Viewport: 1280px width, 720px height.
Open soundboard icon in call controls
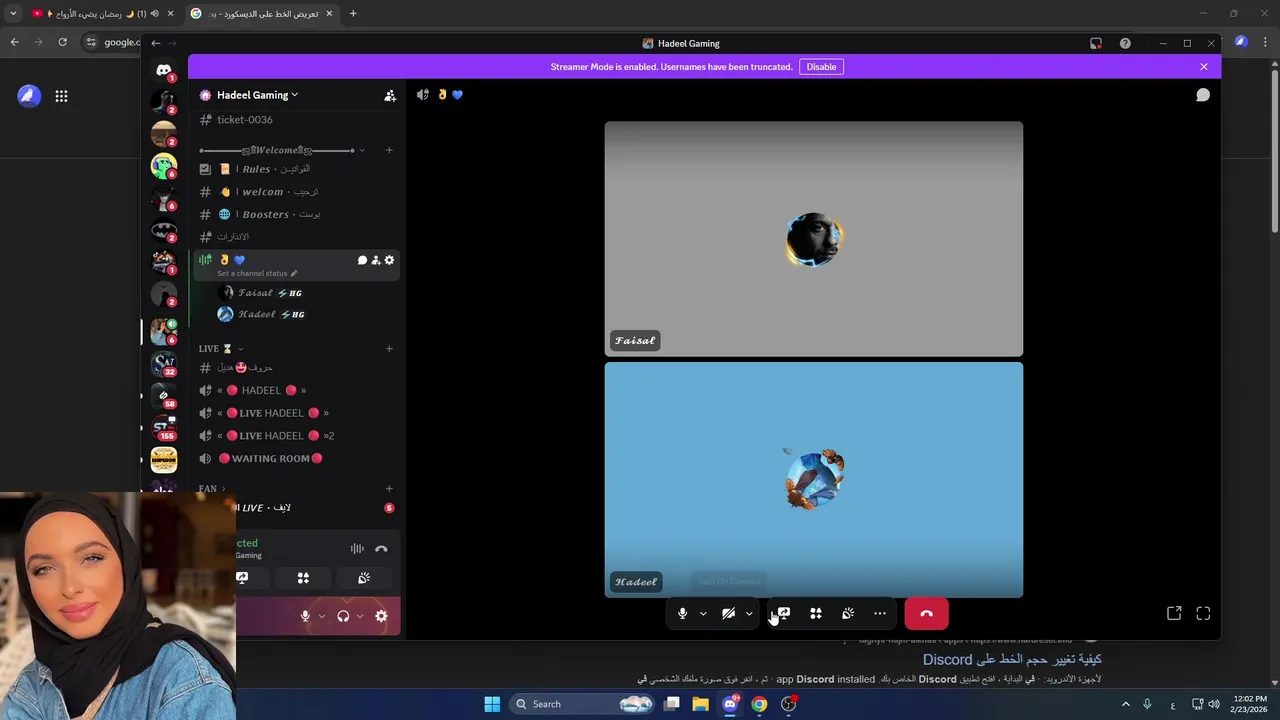coord(848,614)
